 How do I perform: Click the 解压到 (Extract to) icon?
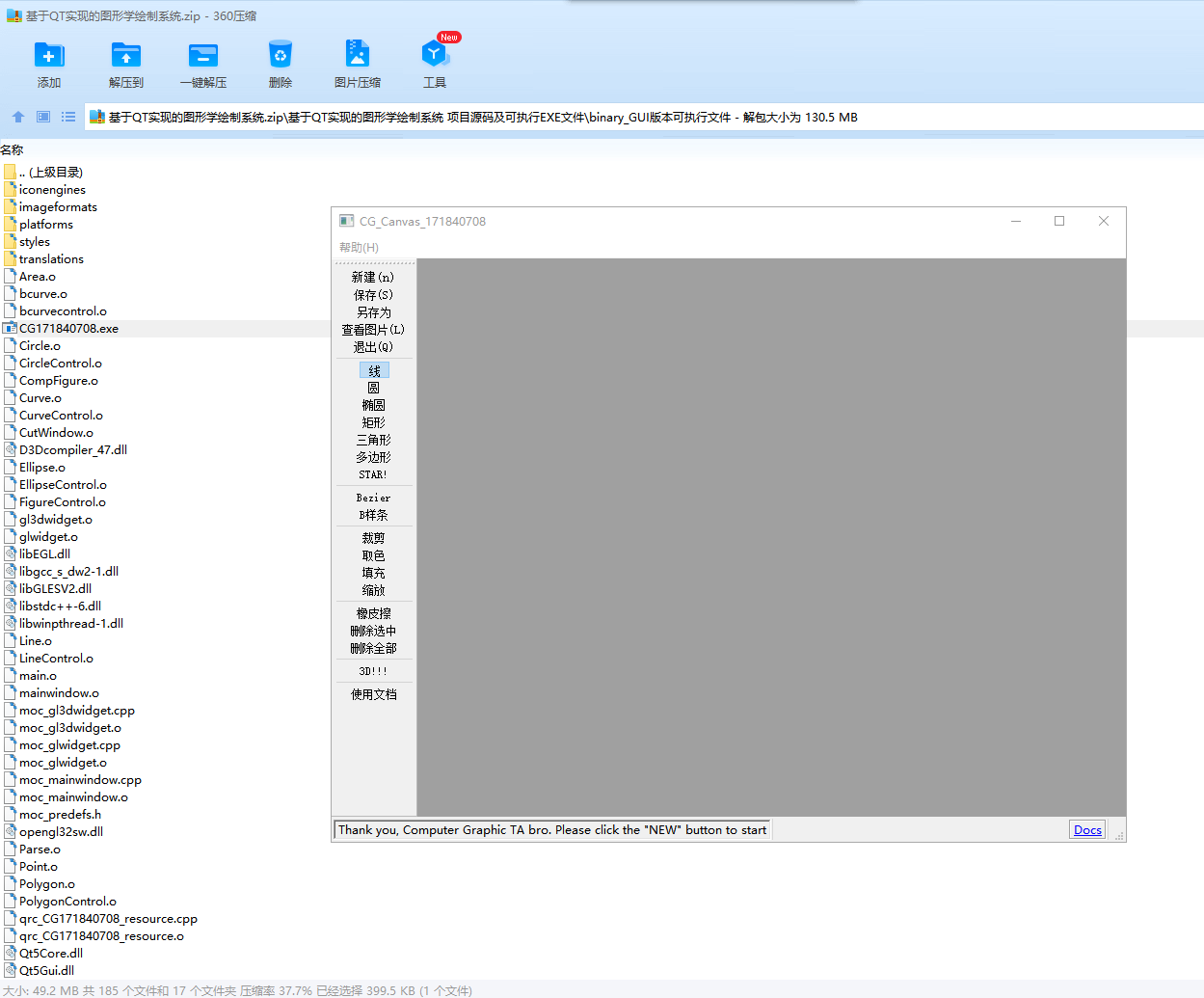coord(126,55)
